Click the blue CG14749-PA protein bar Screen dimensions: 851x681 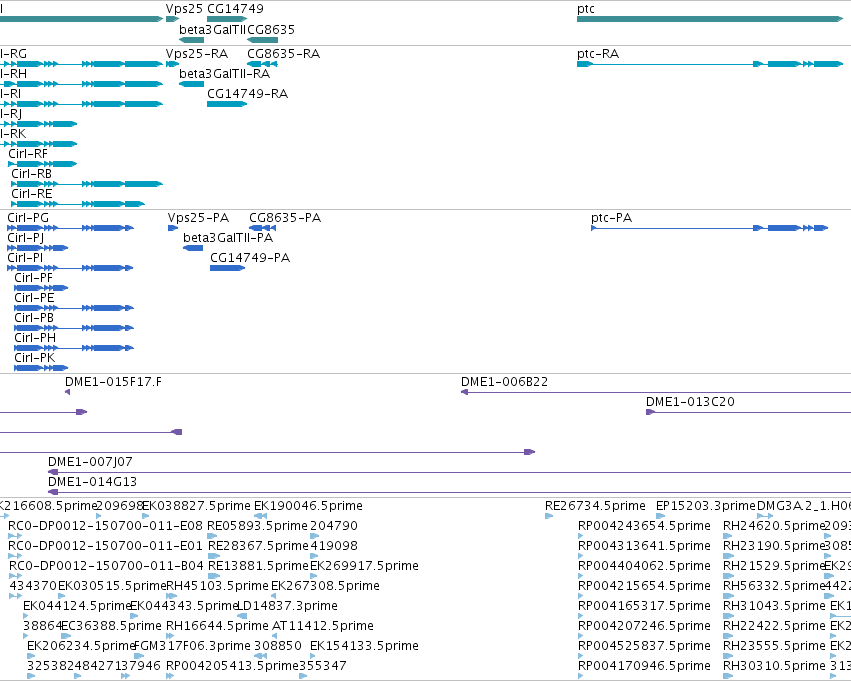tap(227, 268)
